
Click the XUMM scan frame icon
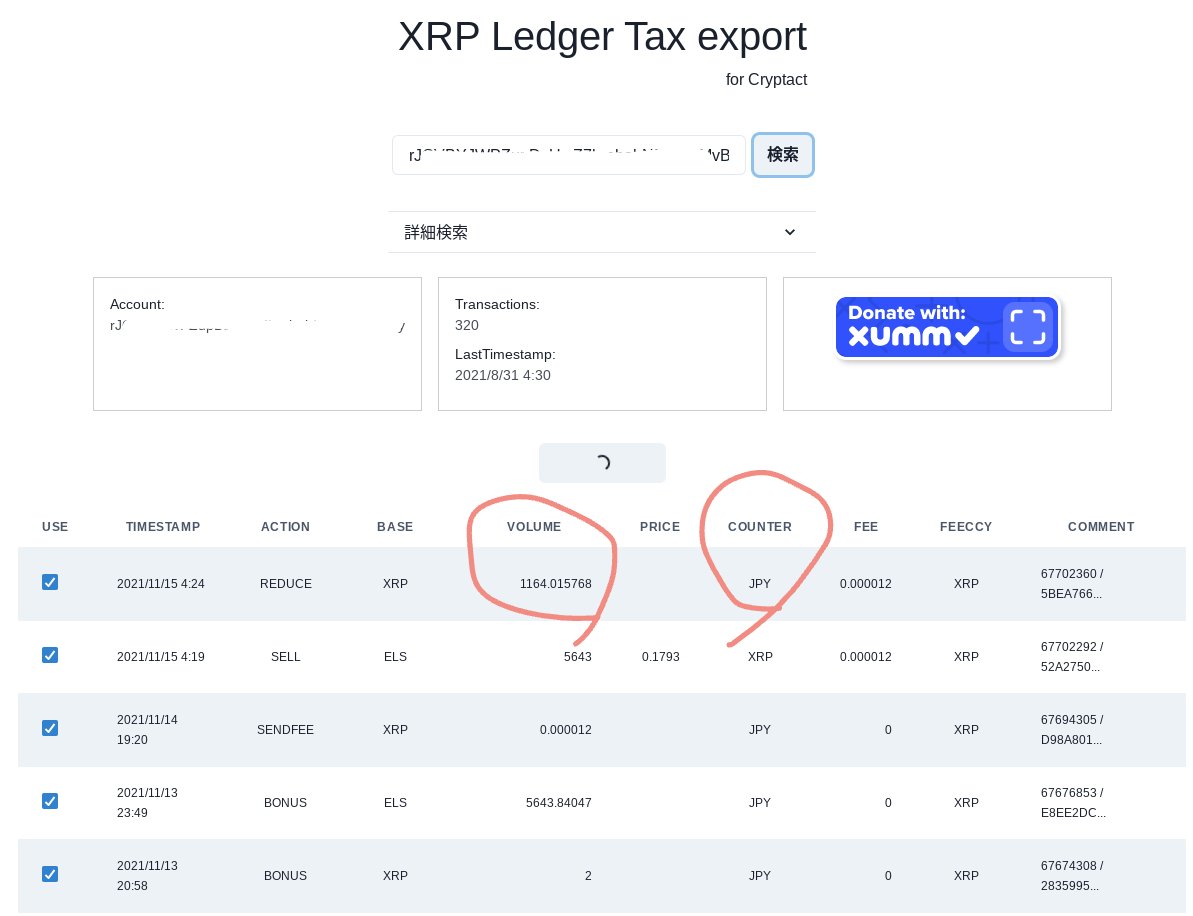[x=1028, y=327]
